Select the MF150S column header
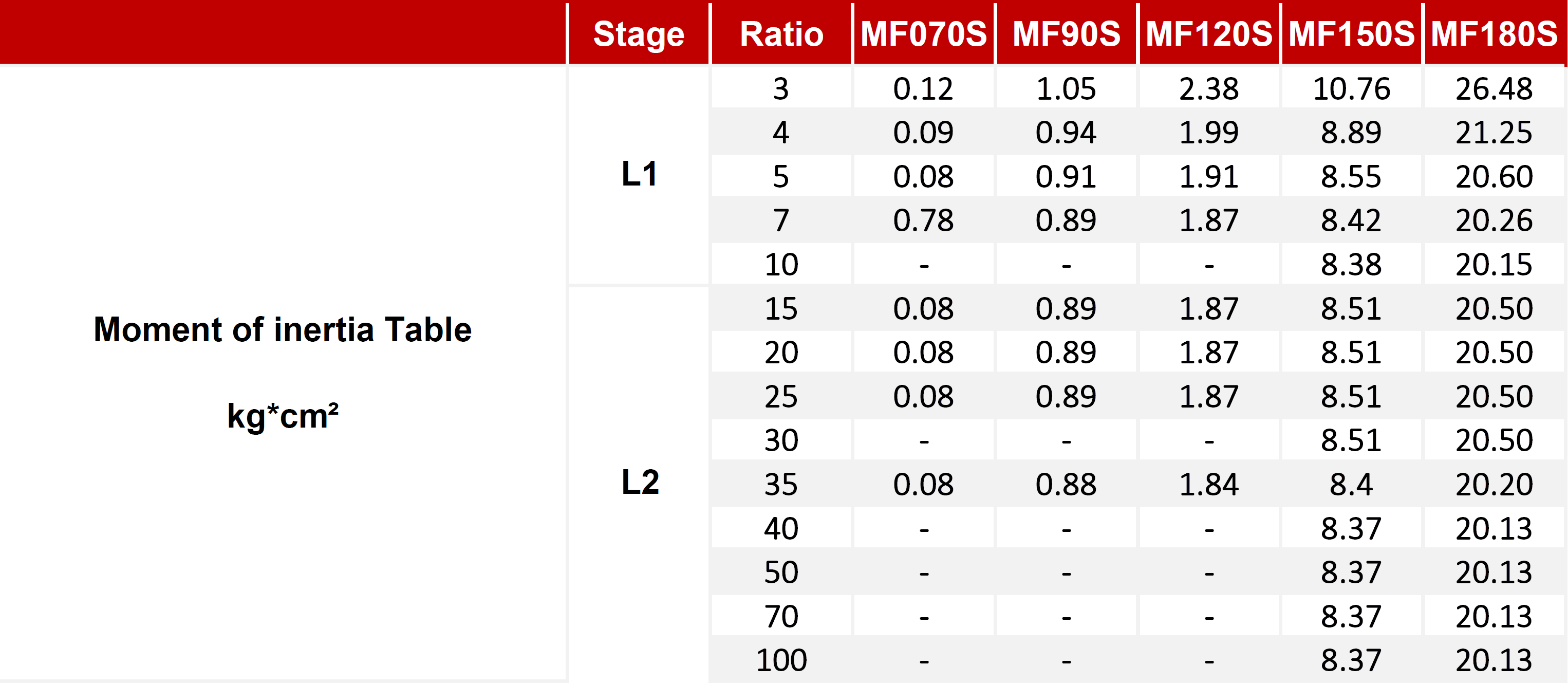The image size is (1568, 684). pos(1351,33)
